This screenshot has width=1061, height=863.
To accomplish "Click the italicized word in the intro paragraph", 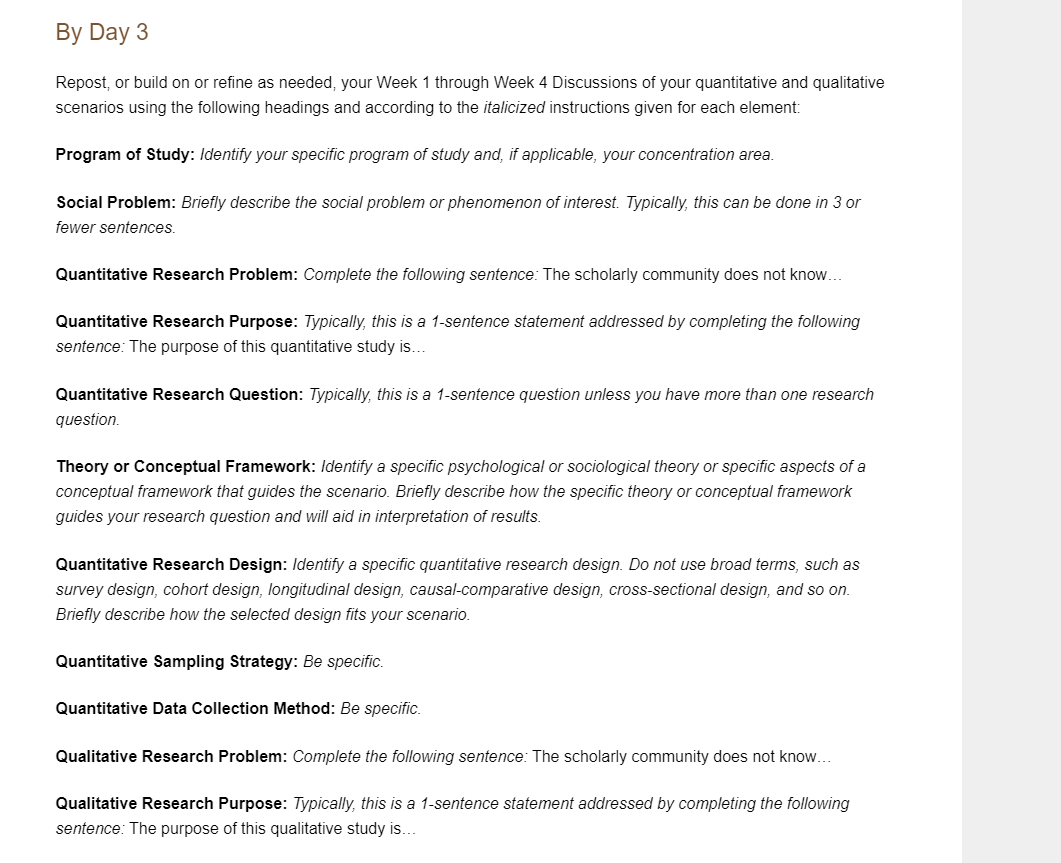I will pyautogui.click(x=514, y=108).
